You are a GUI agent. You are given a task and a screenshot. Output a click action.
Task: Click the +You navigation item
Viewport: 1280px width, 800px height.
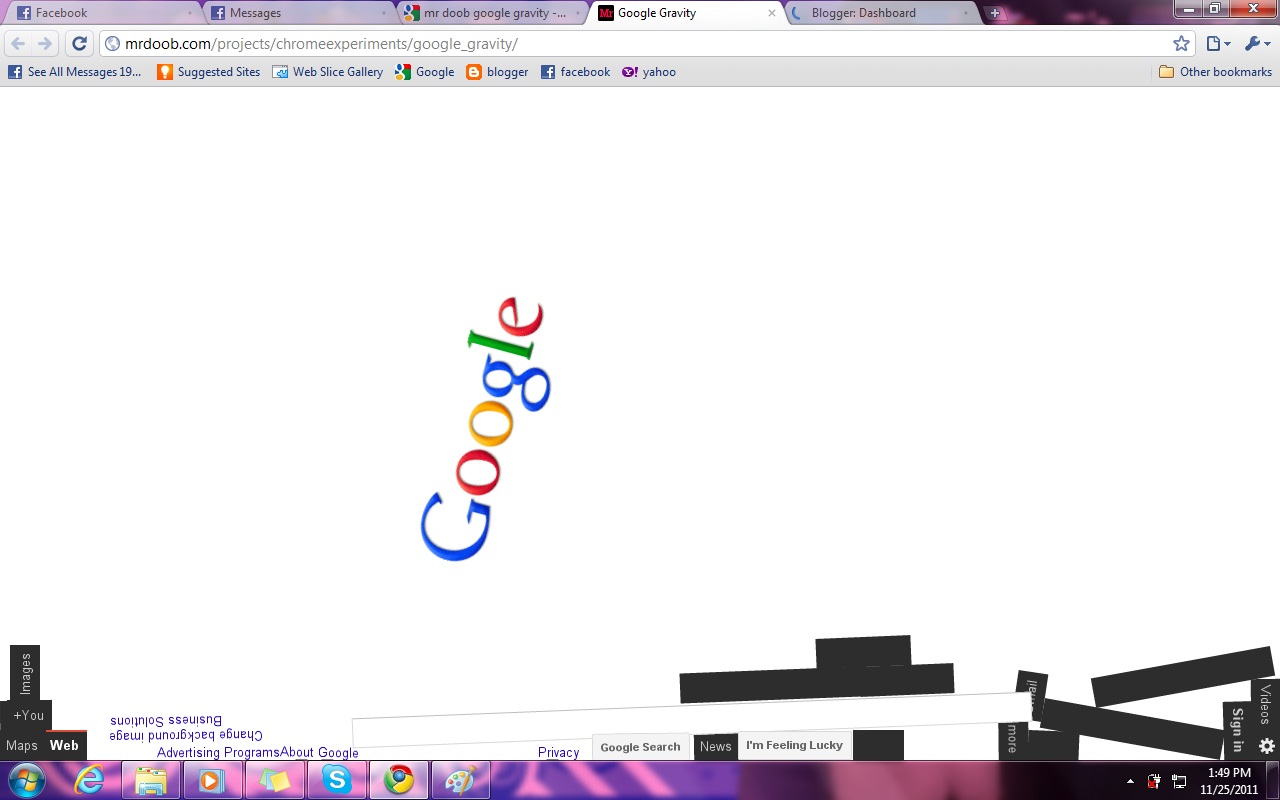click(x=28, y=715)
